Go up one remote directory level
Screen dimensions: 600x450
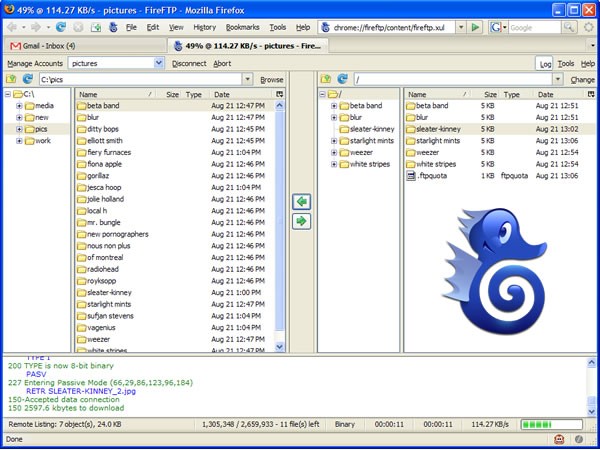[x=326, y=79]
